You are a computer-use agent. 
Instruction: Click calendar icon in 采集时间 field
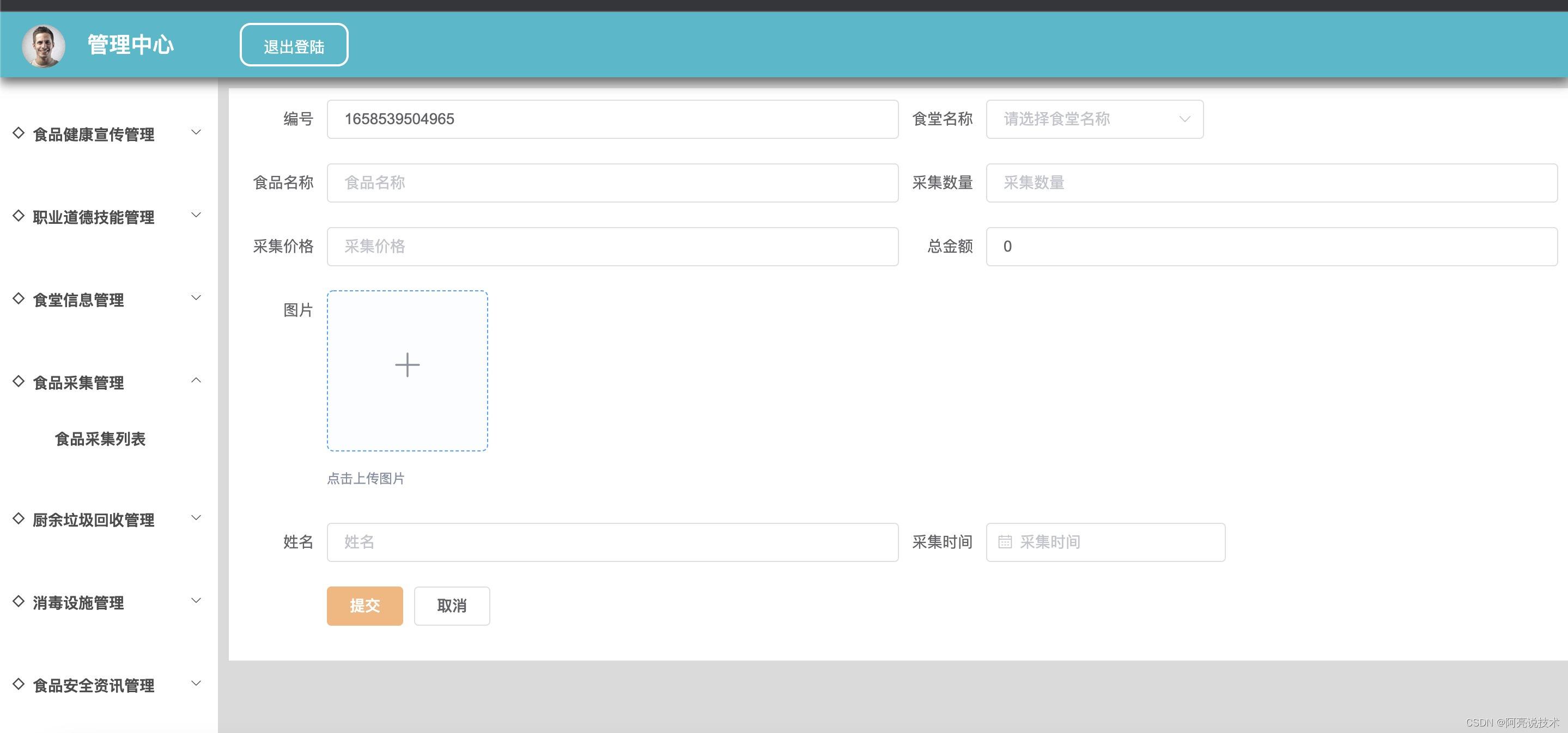pyautogui.click(x=1005, y=542)
